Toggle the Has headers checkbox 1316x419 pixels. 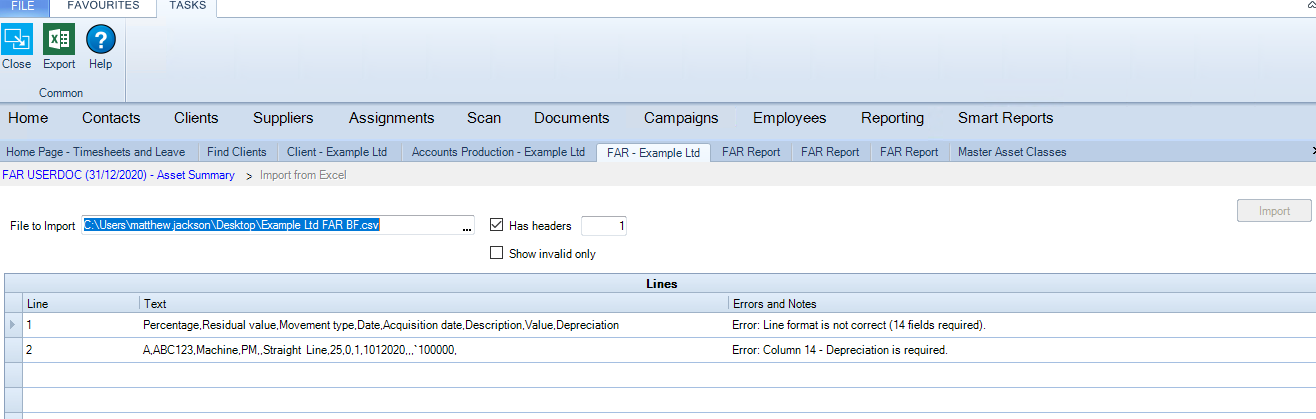coord(497,226)
